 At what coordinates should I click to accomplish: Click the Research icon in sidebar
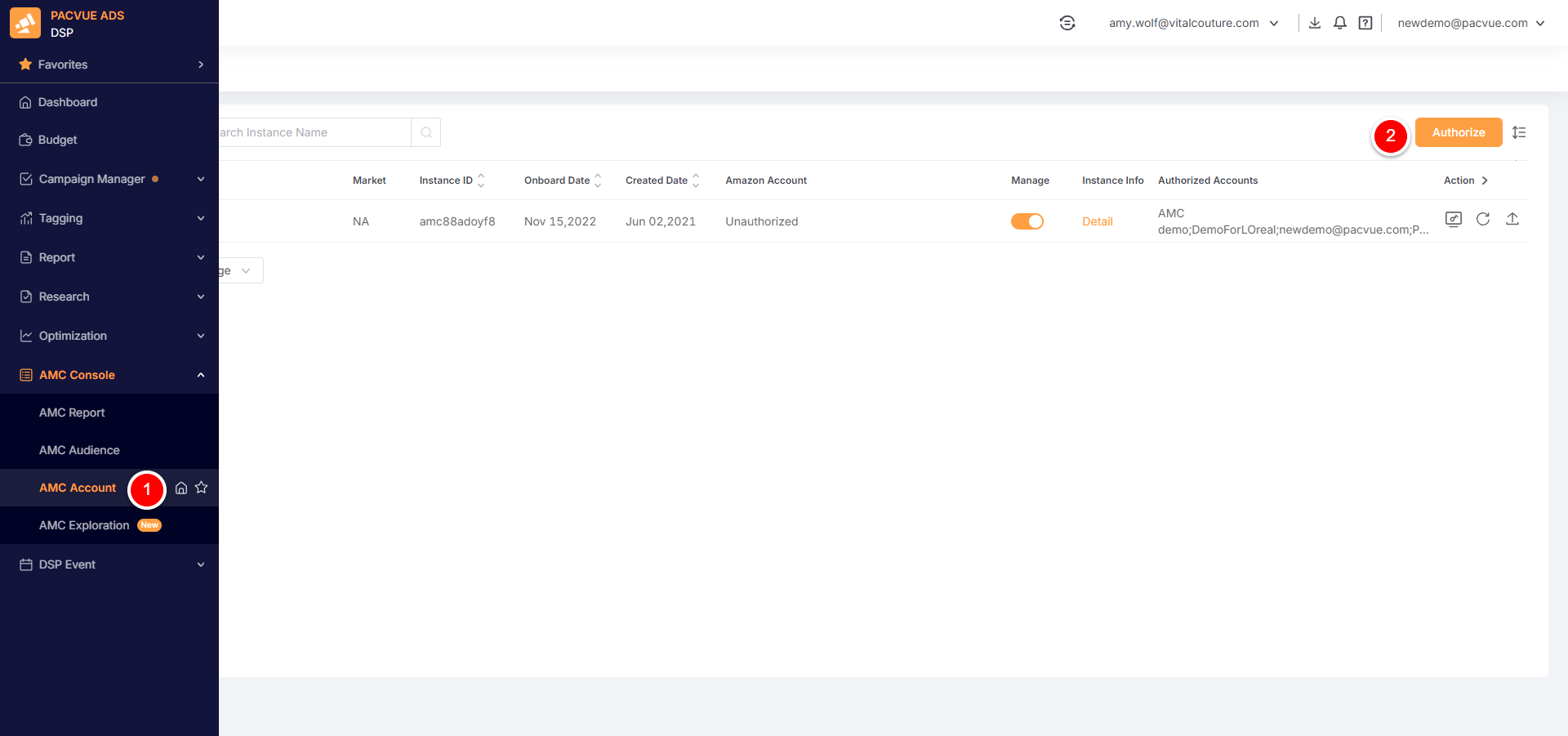pyautogui.click(x=26, y=297)
